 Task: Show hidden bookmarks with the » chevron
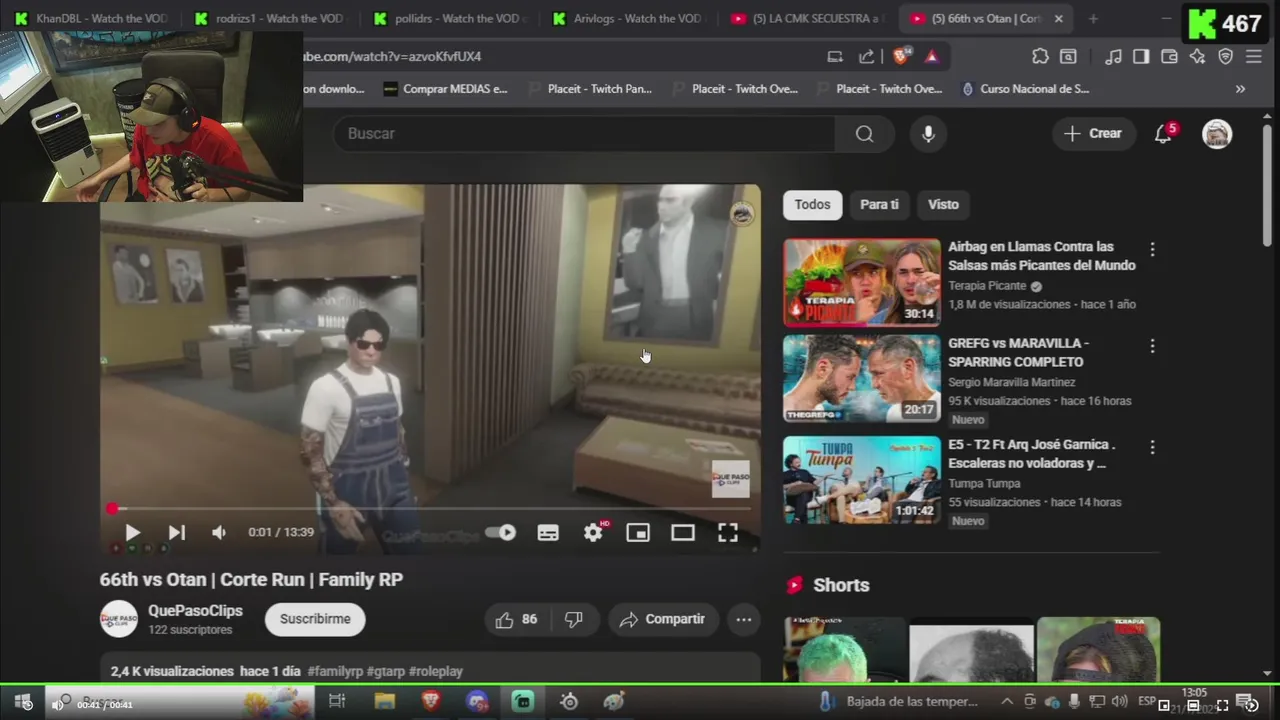point(1240,89)
